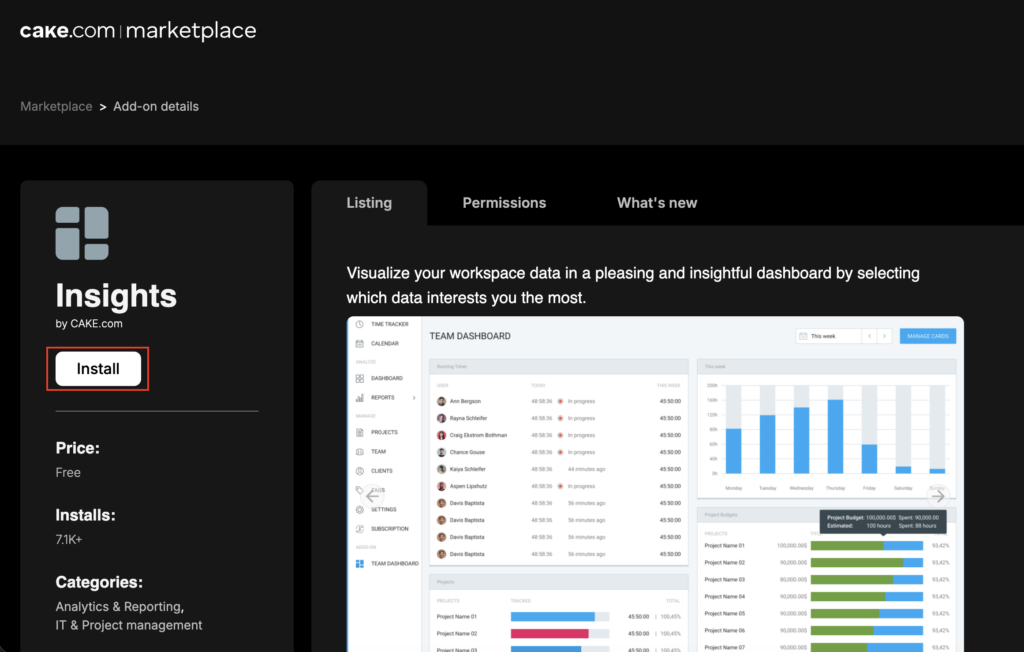The width and height of the screenshot is (1024, 652).
Task: Click the previous week arrow
Action: pos(869,337)
